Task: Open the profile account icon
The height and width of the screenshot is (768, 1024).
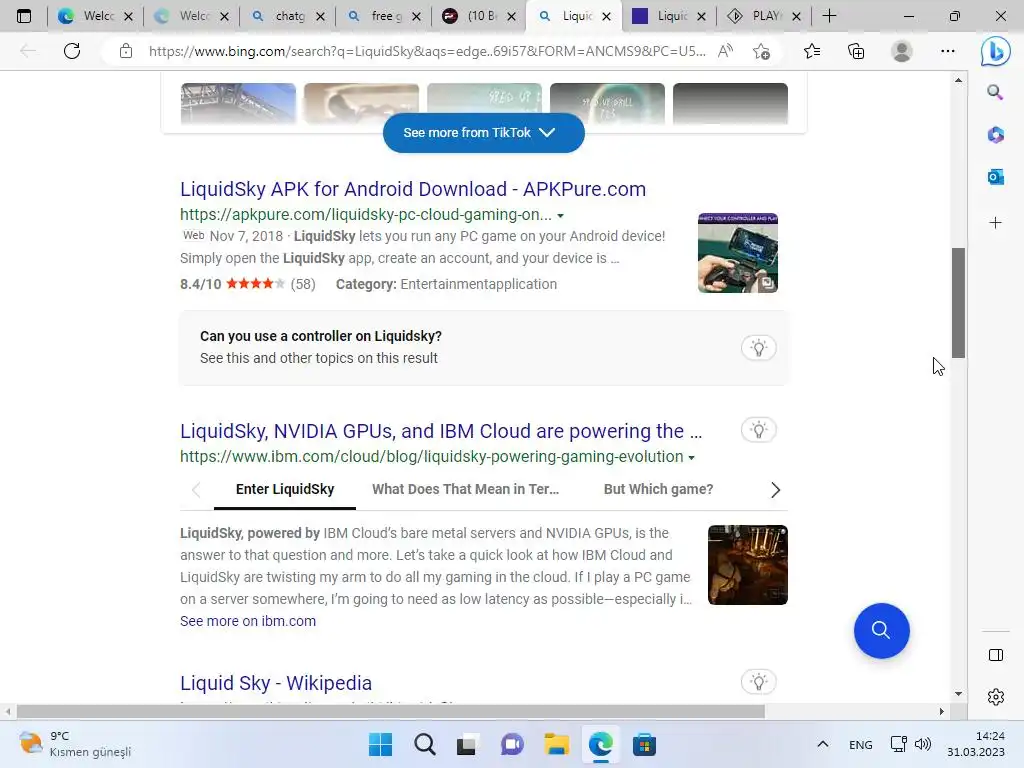Action: (x=902, y=51)
